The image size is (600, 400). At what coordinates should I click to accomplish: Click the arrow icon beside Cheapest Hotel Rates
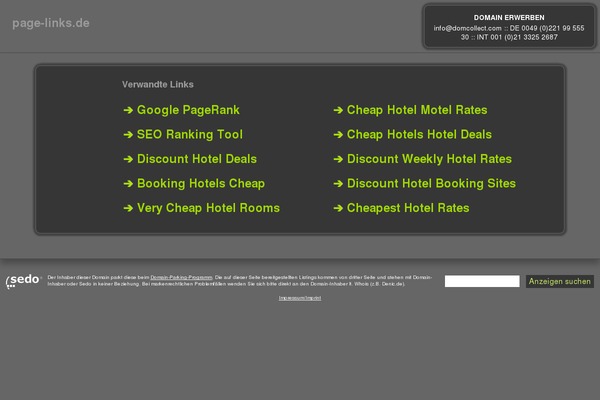338,208
